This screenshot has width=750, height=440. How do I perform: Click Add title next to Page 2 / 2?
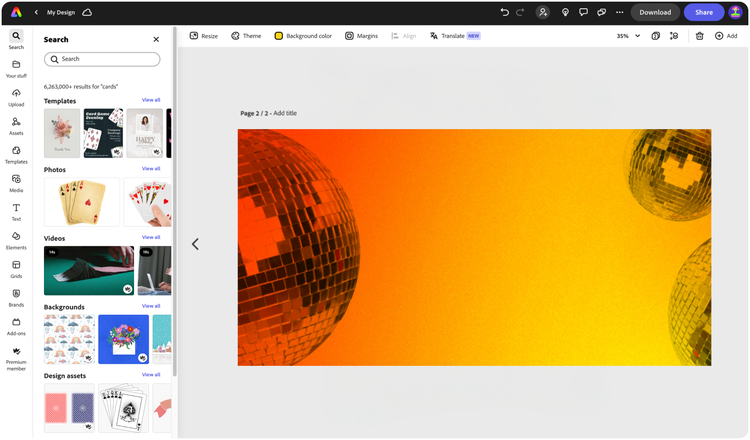pyautogui.click(x=285, y=113)
